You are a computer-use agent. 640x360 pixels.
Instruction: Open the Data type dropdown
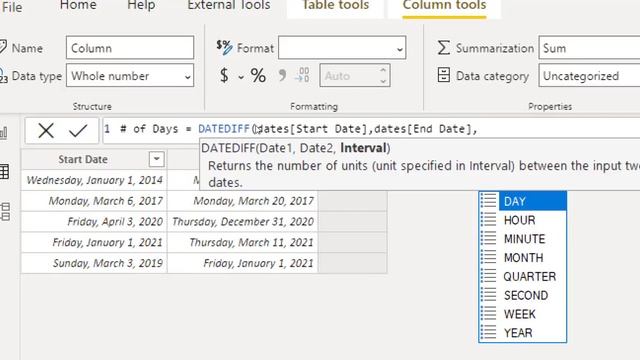click(130, 76)
